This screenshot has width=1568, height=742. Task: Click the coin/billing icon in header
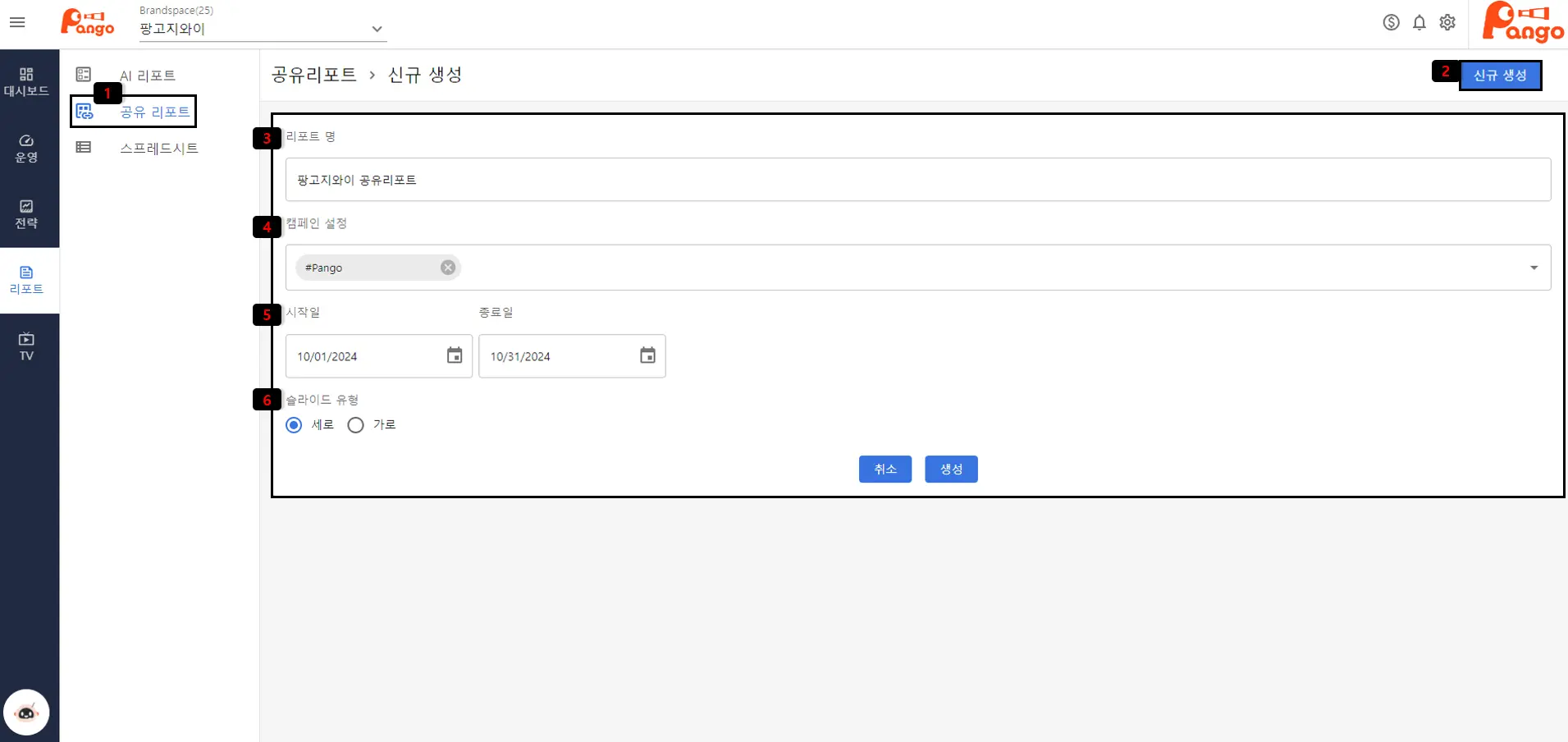pyautogui.click(x=1391, y=22)
